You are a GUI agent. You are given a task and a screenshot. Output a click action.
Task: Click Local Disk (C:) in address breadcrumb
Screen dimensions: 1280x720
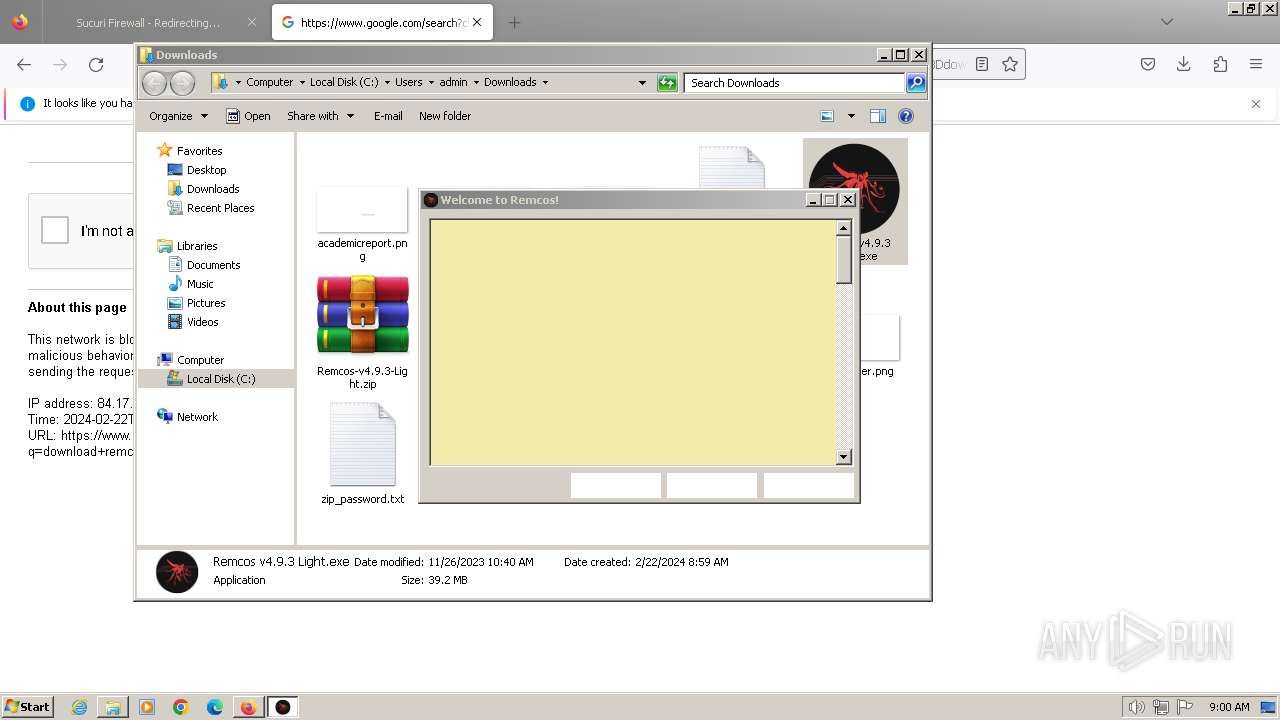(x=344, y=82)
